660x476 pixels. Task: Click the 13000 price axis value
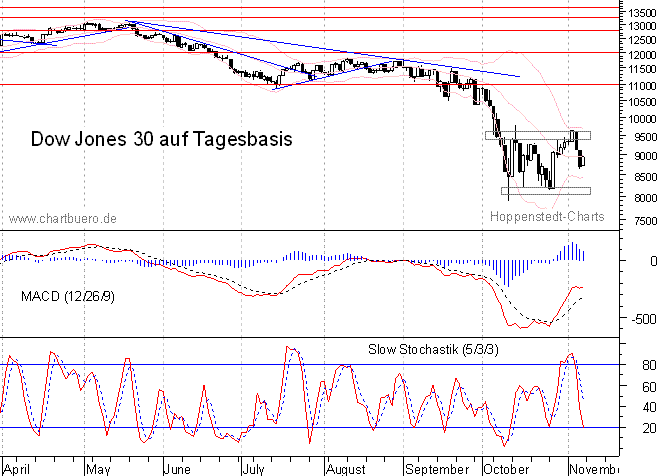tap(642, 26)
